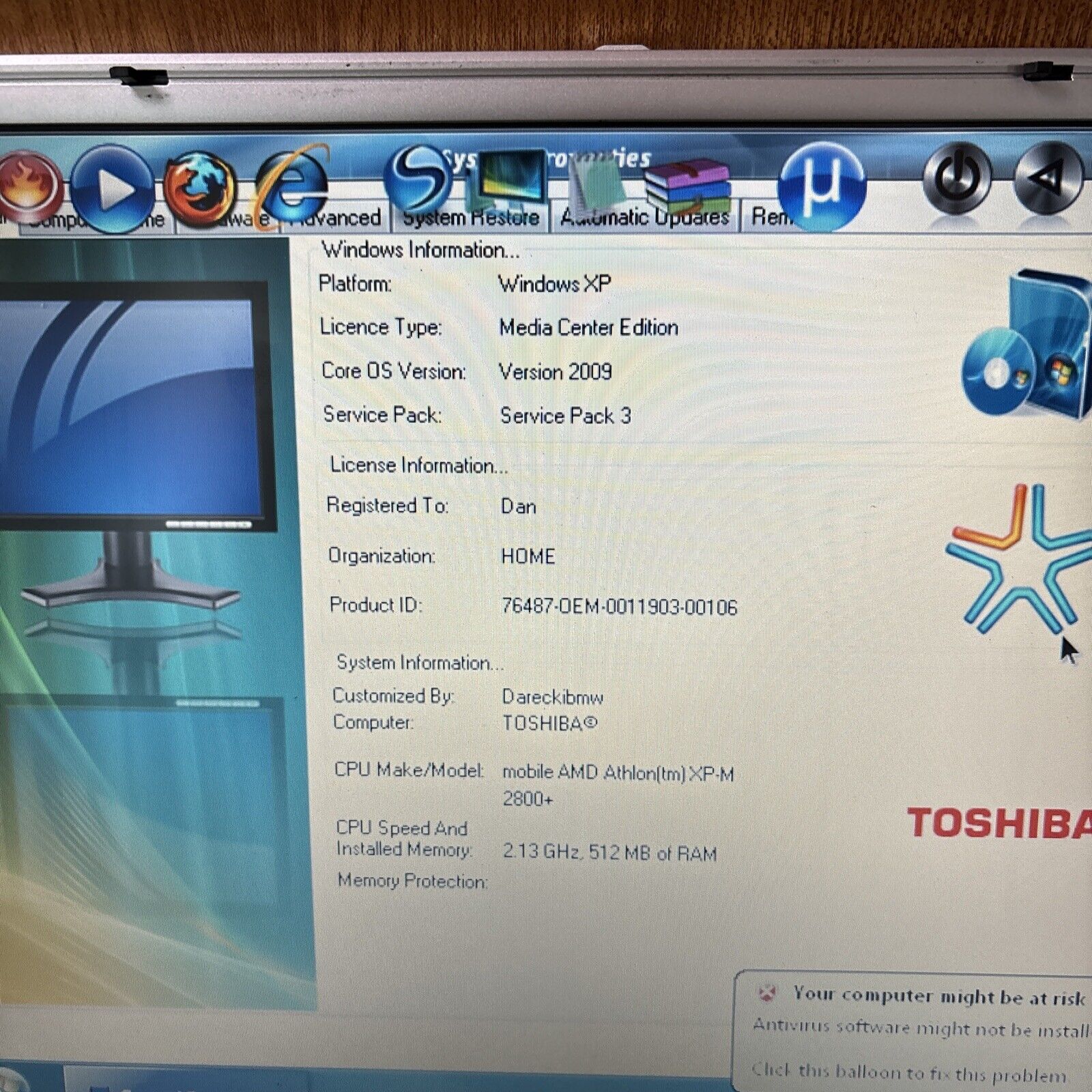Click the red shield icon in security balloon
Viewport: 1092px width, 1092px height.
pyautogui.click(x=767, y=993)
